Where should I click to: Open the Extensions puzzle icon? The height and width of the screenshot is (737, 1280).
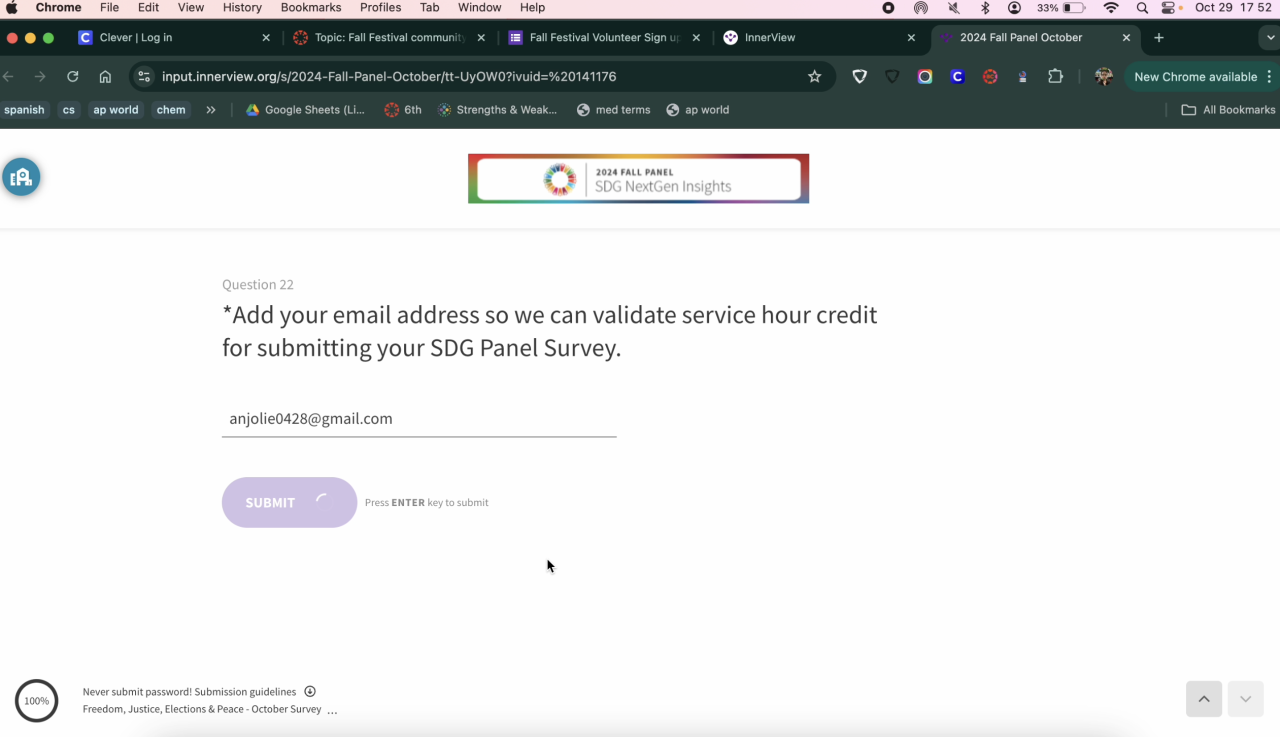pyautogui.click(x=1055, y=76)
